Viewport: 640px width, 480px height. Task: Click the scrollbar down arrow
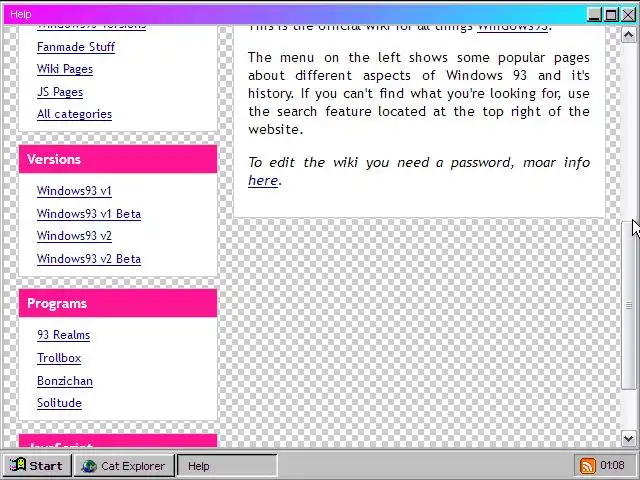click(629, 439)
